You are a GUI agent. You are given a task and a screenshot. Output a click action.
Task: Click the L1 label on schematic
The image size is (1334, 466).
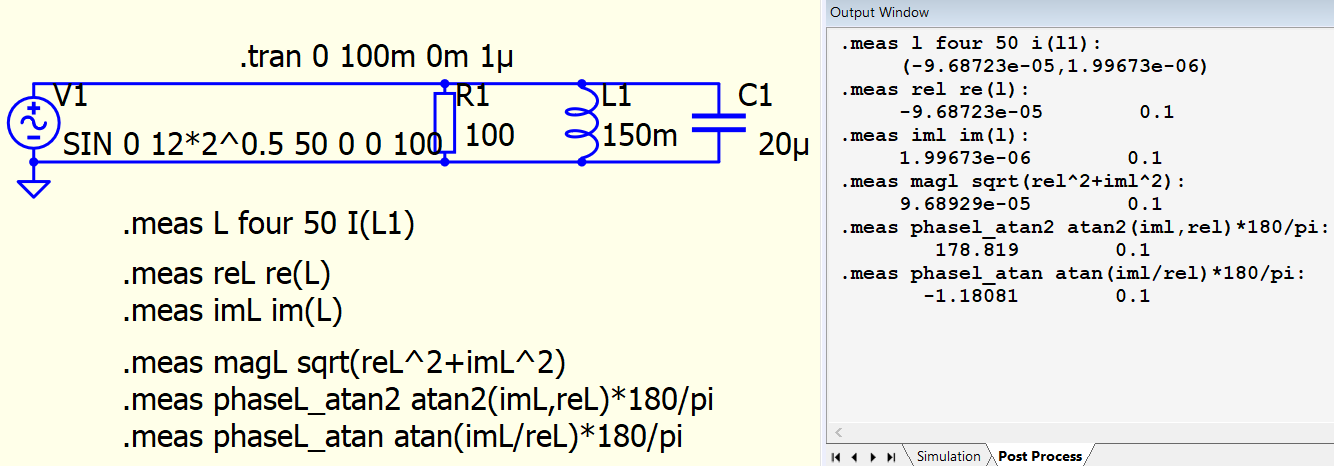(x=617, y=97)
